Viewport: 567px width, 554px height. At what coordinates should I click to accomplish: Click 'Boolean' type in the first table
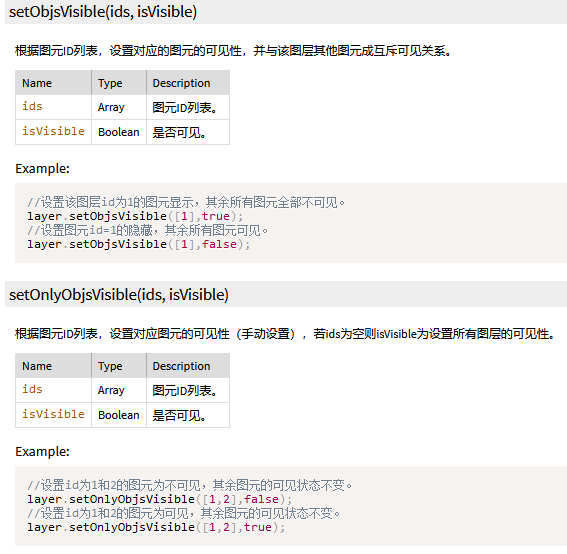[119, 132]
